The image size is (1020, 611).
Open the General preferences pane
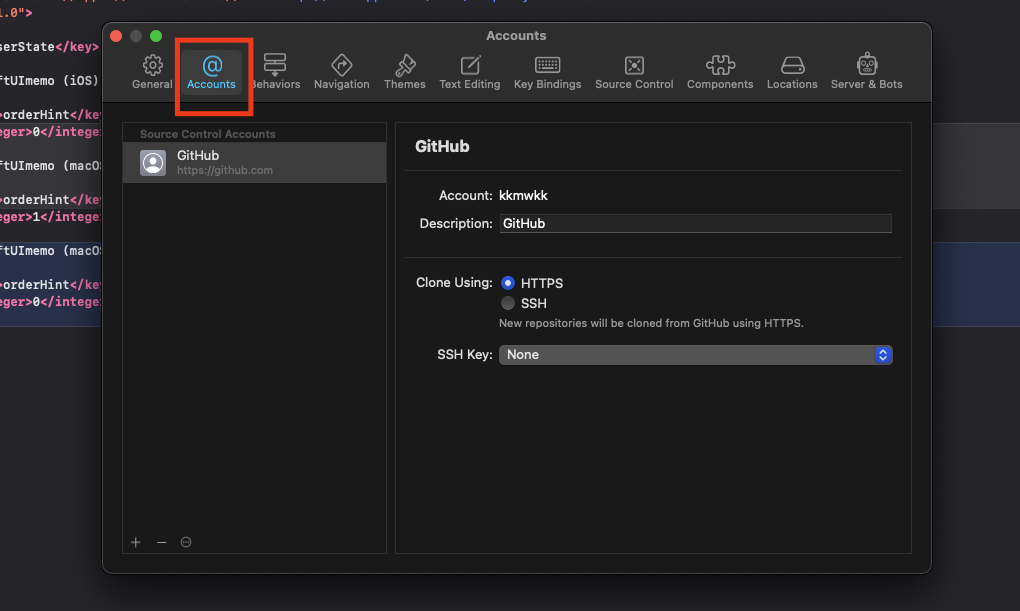pos(152,72)
